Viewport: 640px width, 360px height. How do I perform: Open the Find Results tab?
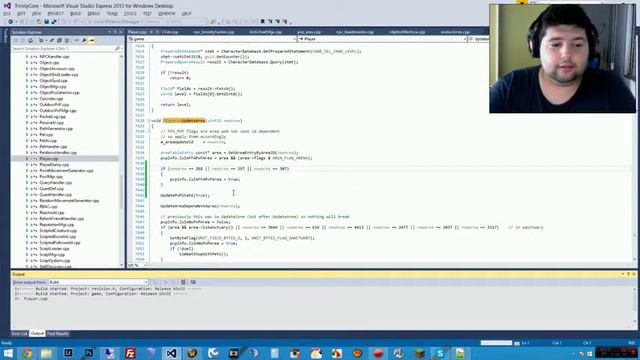[x=58, y=334]
